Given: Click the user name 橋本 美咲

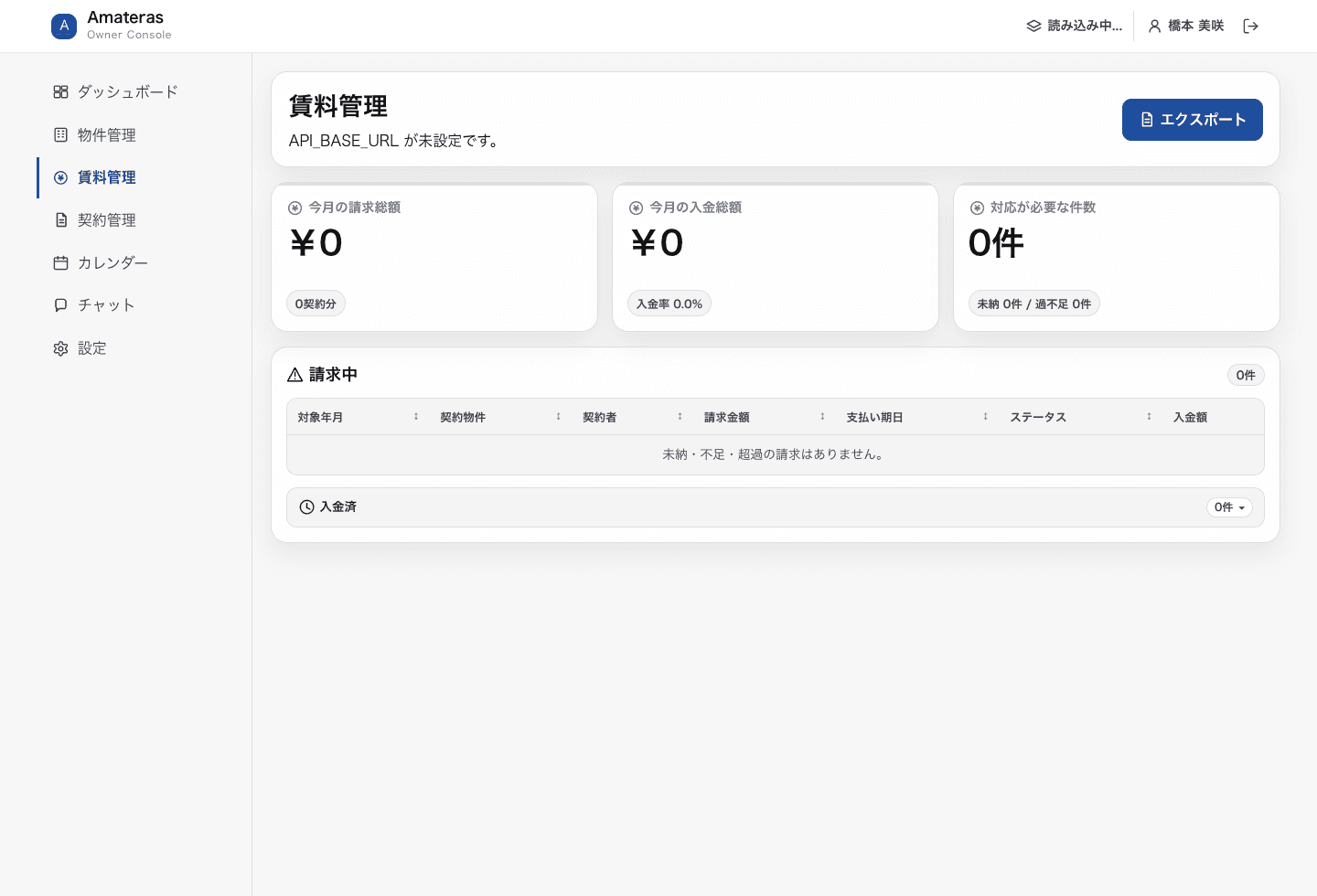Looking at the screenshot, I should coord(1195,26).
